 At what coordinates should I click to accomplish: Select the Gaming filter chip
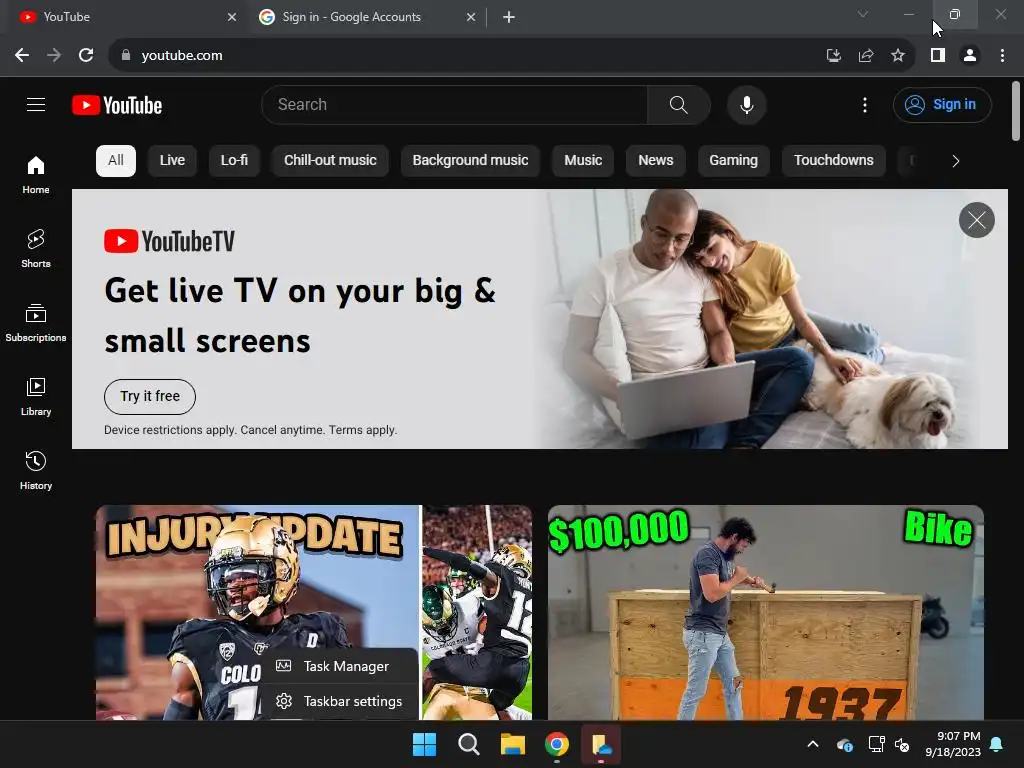pos(733,161)
